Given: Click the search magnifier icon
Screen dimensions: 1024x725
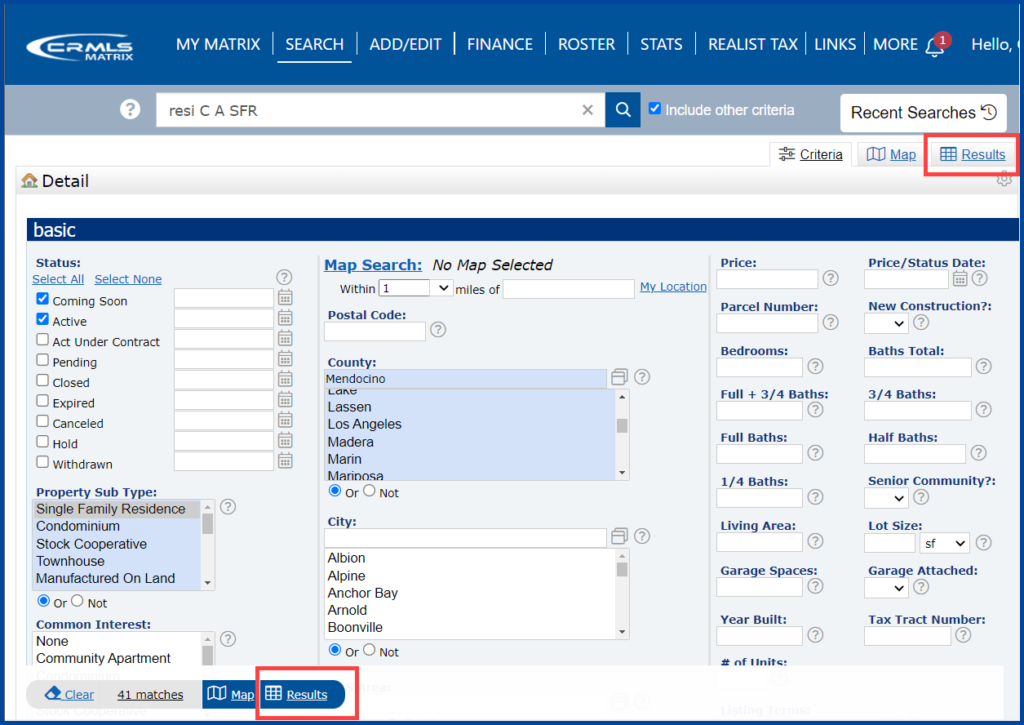Looking at the screenshot, I should [x=621, y=110].
